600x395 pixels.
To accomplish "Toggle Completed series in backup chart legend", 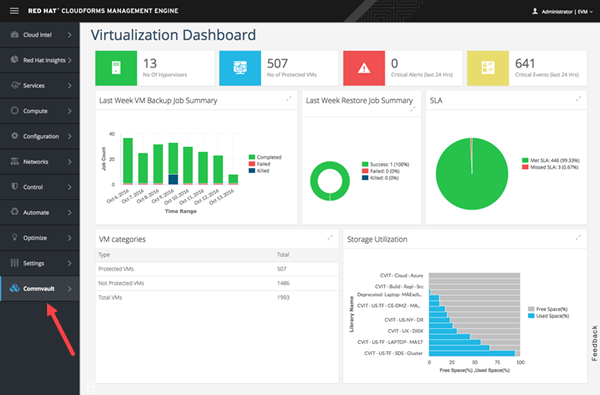I will pos(265,157).
